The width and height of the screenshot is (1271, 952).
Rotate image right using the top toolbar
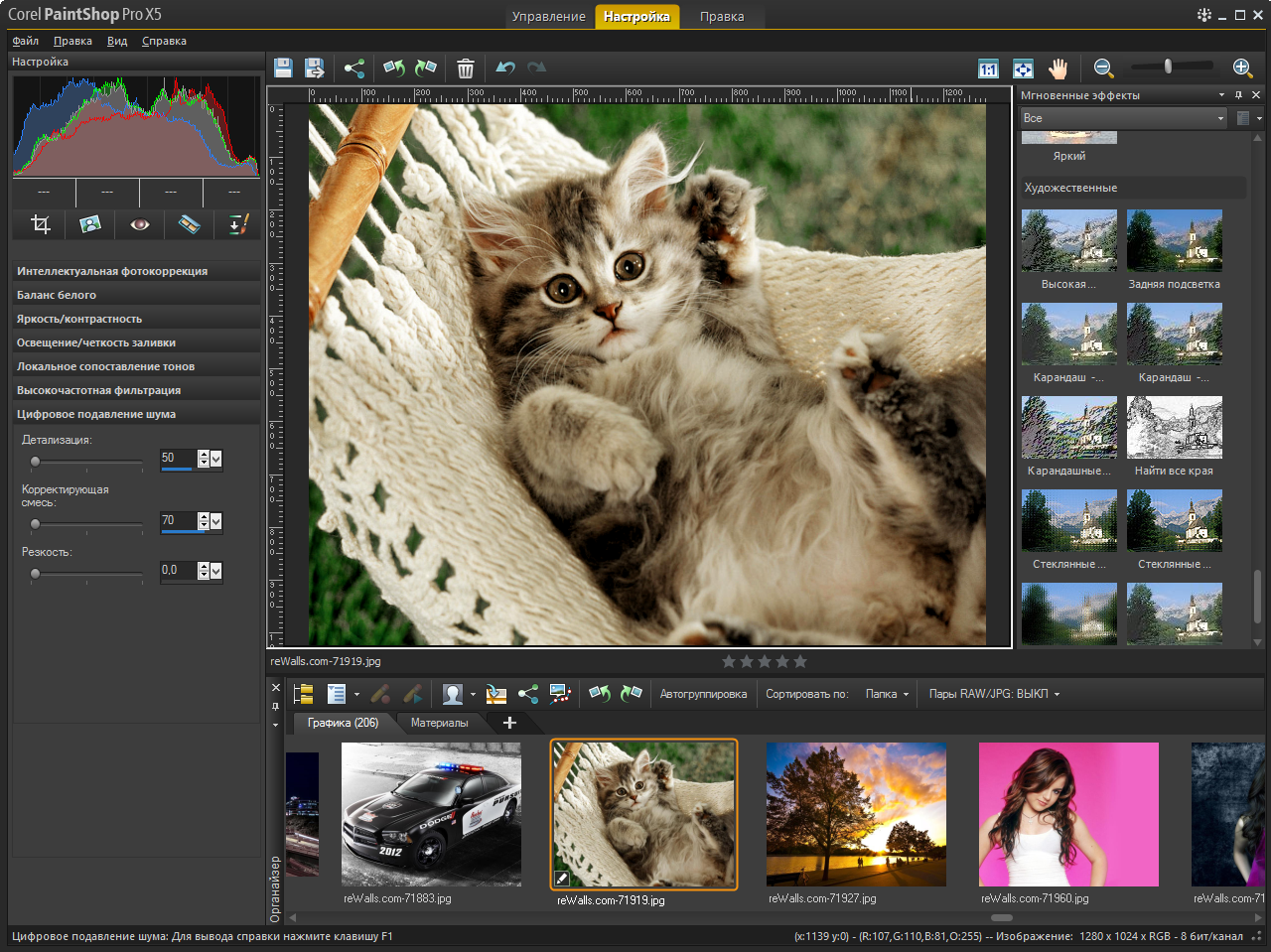pyautogui.click(x=426, y=68)
